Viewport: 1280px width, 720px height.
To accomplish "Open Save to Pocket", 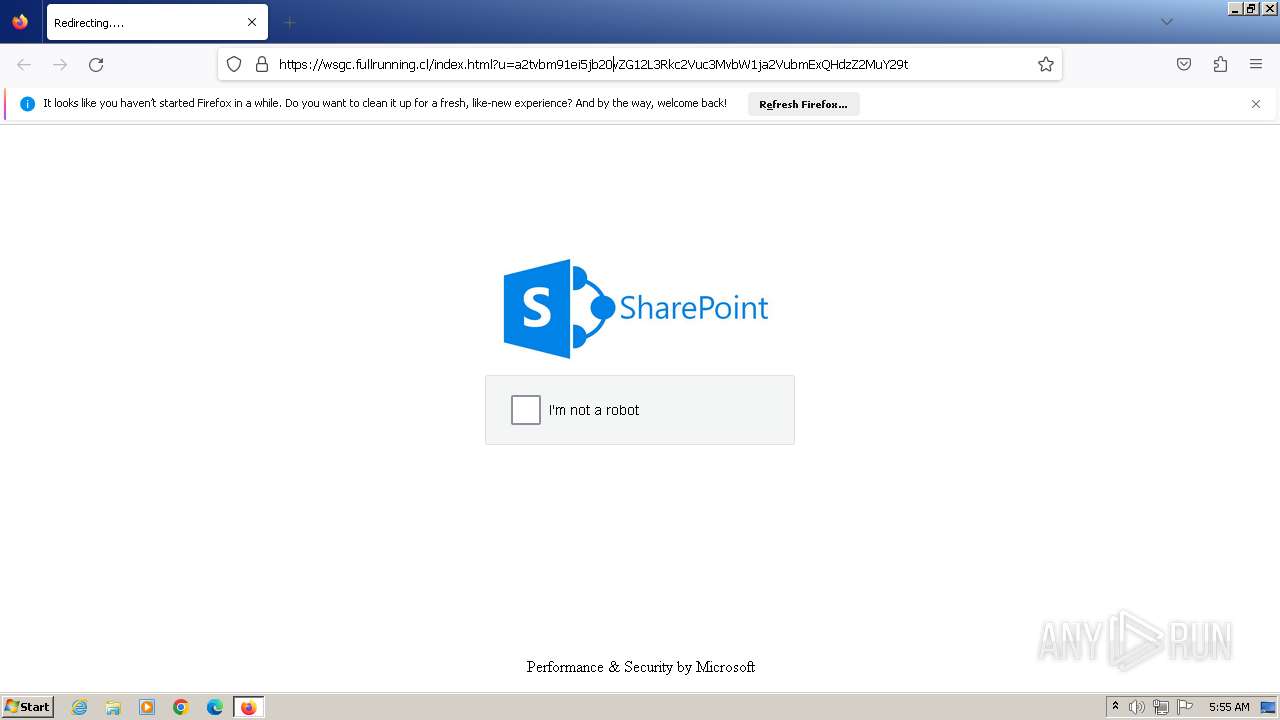I will [1184, 64].
